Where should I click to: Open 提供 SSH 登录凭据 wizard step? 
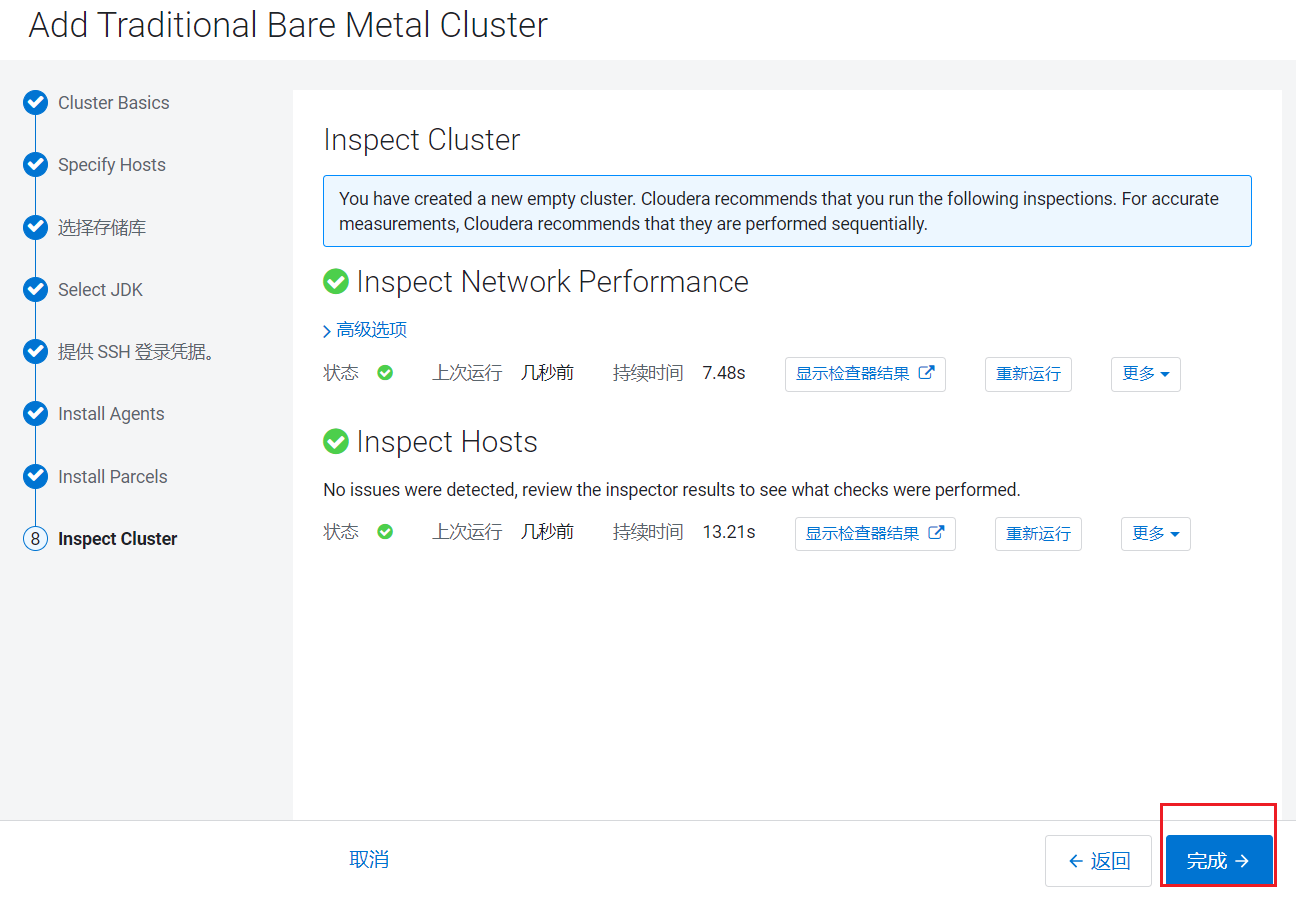[137, 352]
